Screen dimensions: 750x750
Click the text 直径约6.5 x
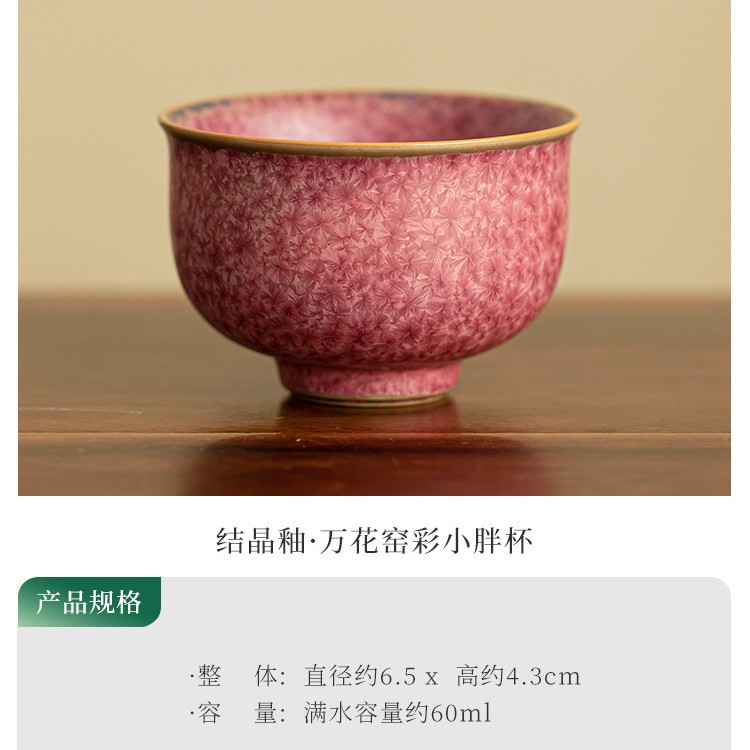click(x=371, y=676)
